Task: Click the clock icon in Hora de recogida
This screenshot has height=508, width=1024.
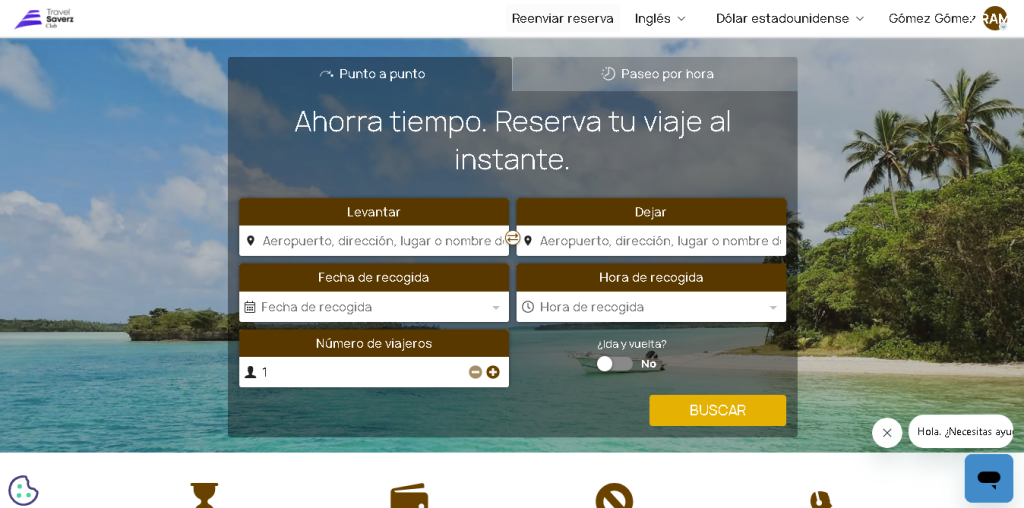Action: click(528, 307)
